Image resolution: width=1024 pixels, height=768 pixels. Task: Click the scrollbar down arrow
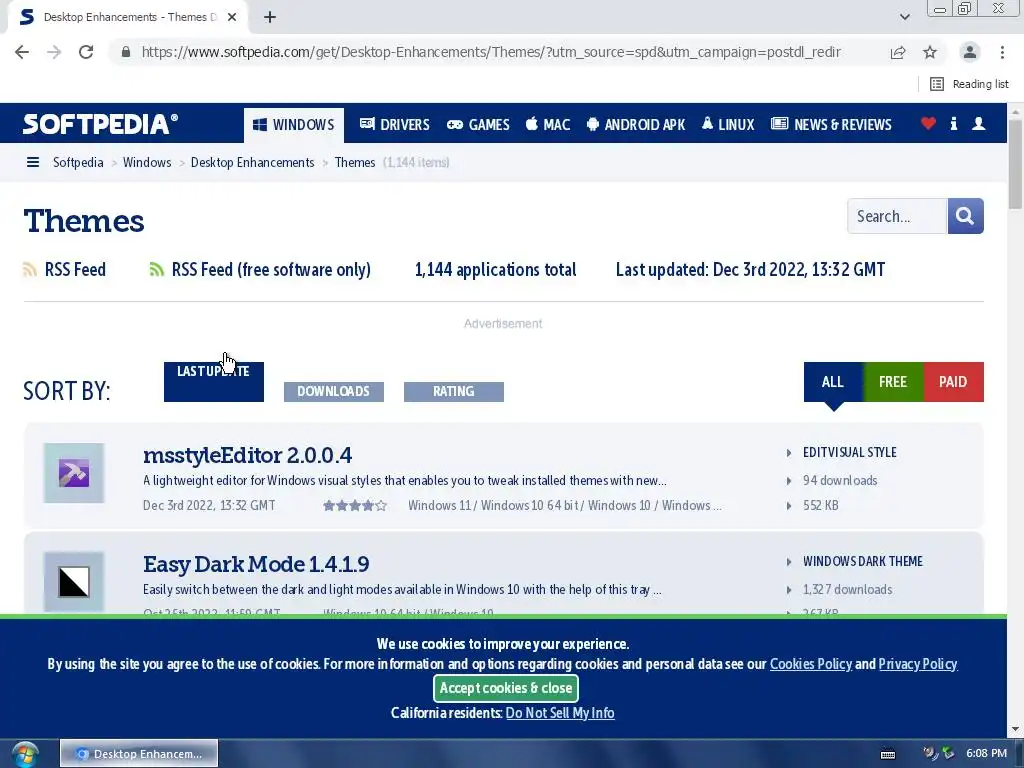click(x=1015, y=729)
